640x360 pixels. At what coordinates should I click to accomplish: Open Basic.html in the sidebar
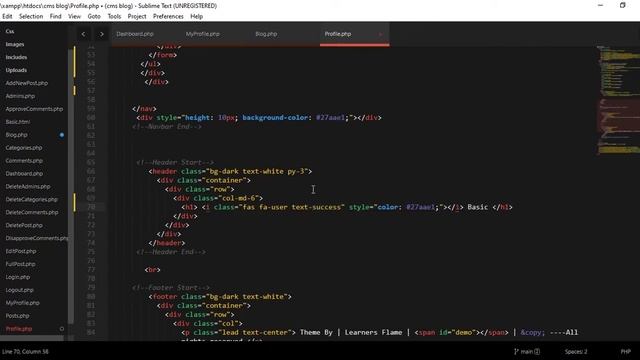click(x=18, y=122)
